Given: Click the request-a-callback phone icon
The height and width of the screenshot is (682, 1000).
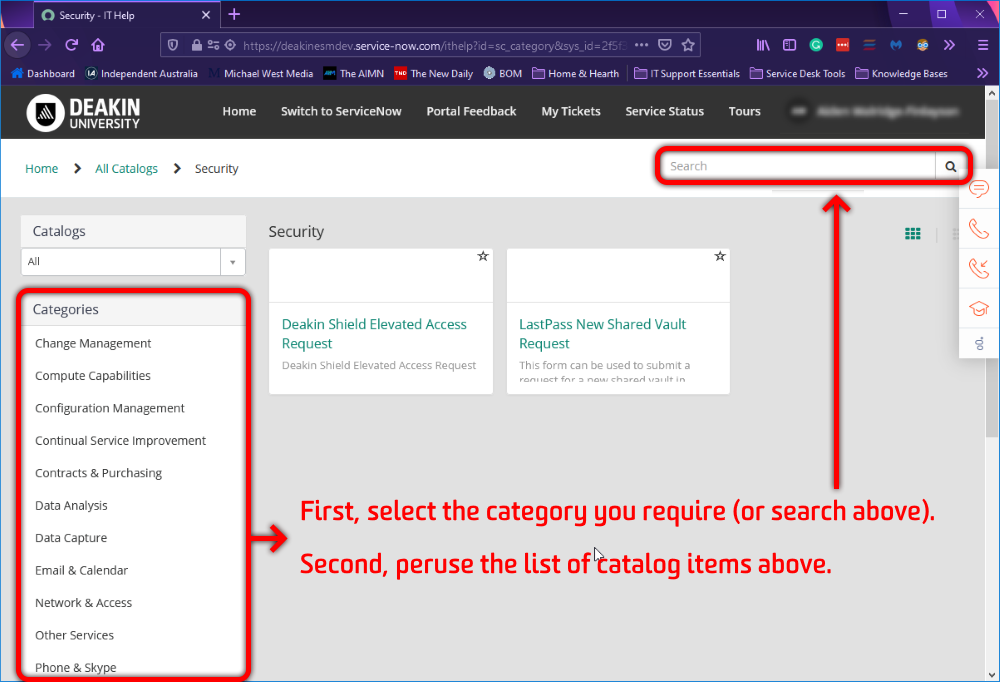Looking at the screenshot, I should click(978, 268).
